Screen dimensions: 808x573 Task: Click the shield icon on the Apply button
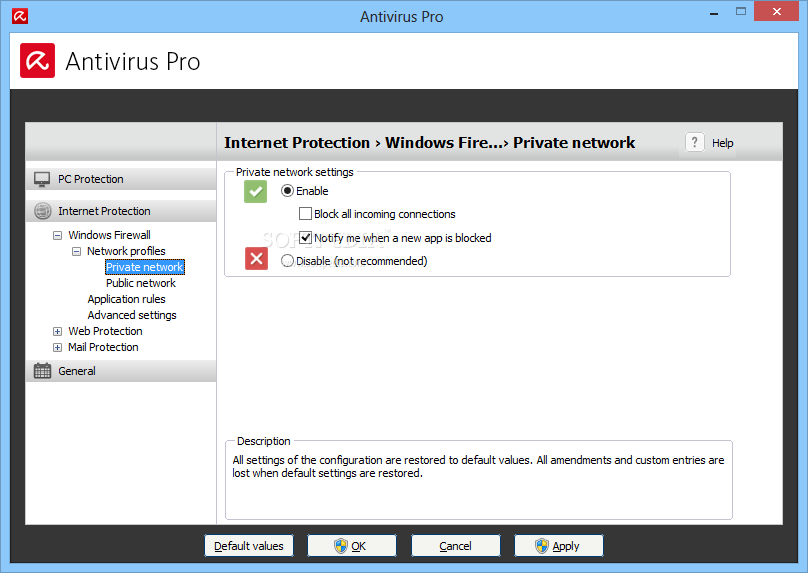542,546
